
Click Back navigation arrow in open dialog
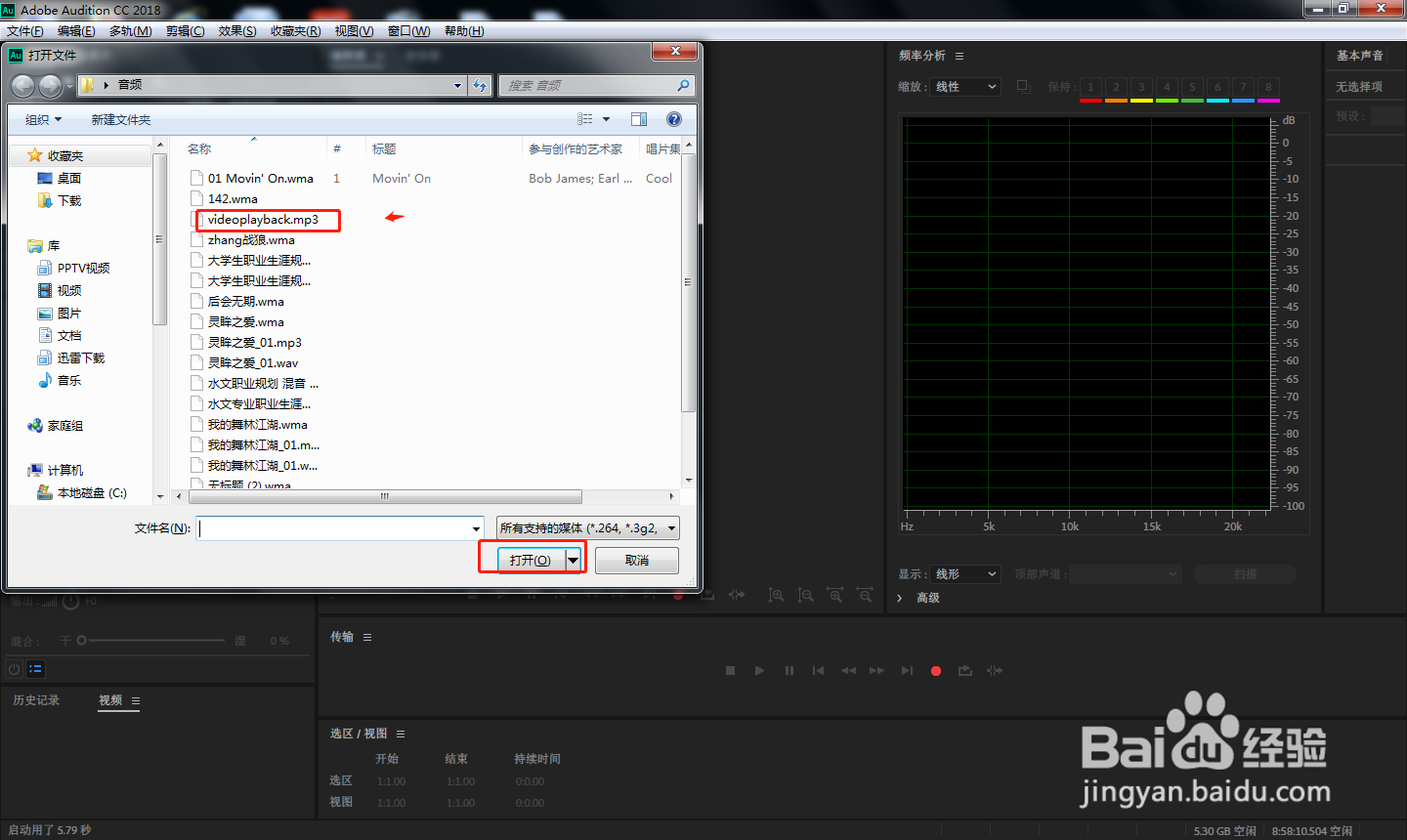point(23,86)
